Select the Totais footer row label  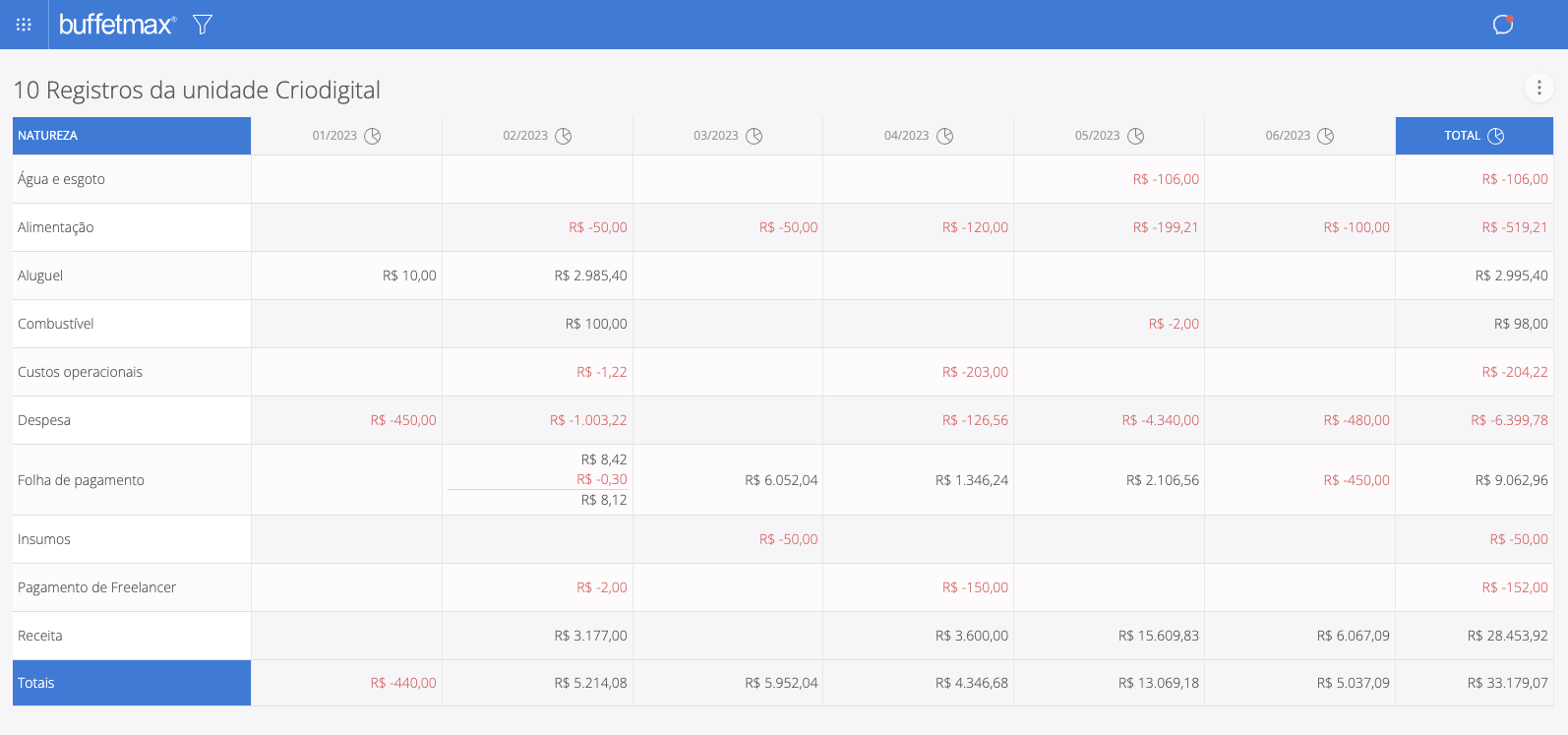pos(36,683)
